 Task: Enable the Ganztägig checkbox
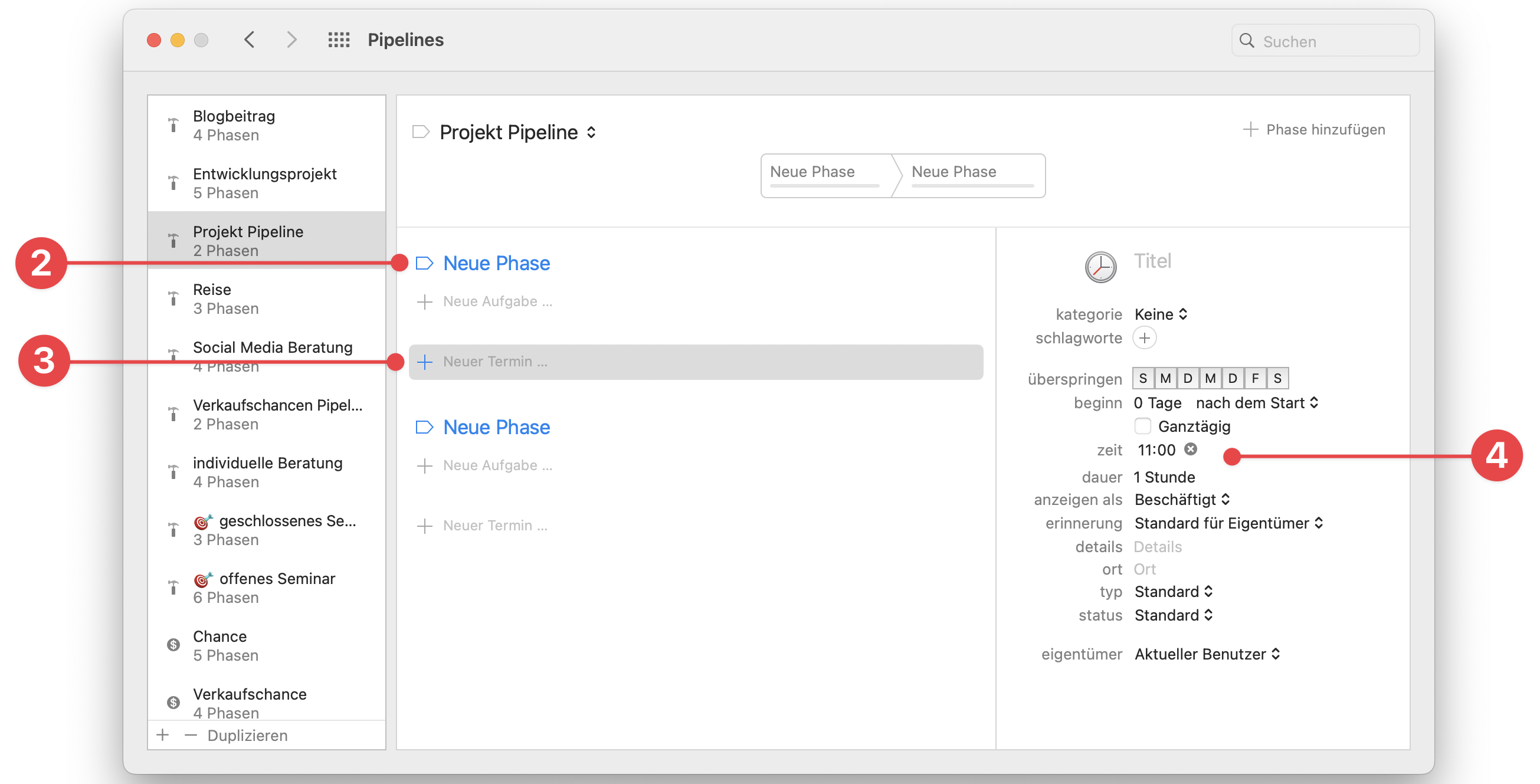click(1142, 426)
